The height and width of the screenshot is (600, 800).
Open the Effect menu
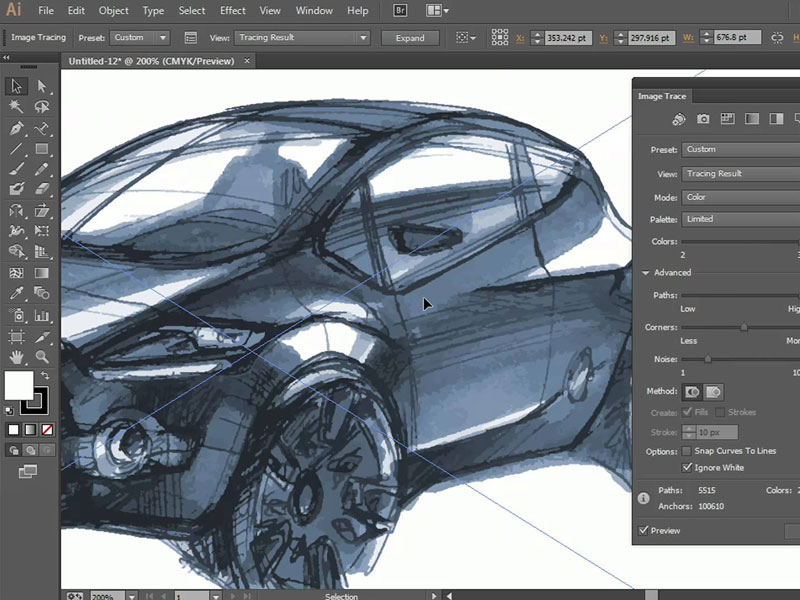click(233, 10)
